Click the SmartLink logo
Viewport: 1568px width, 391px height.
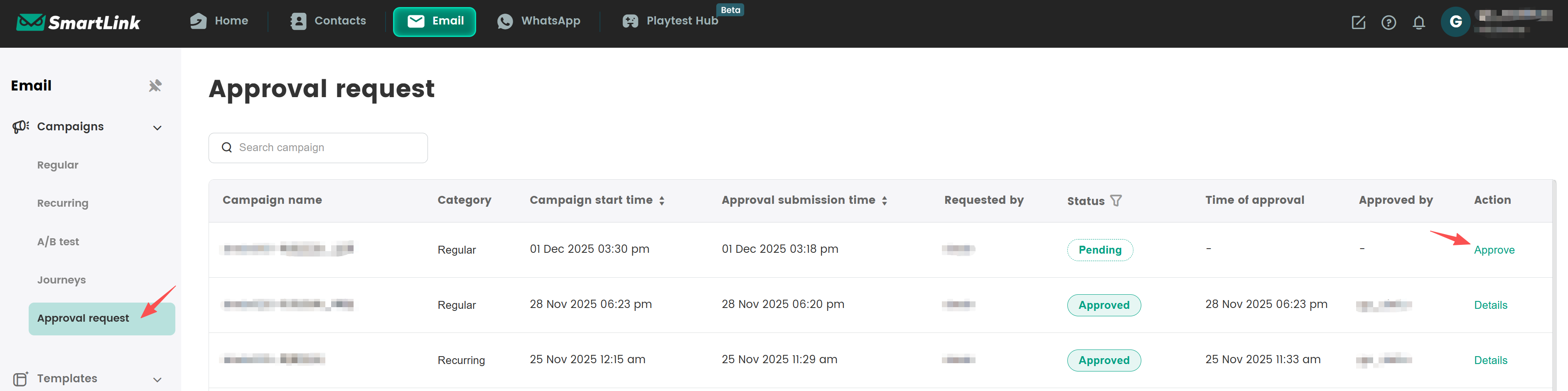click(x=78, y=22)
